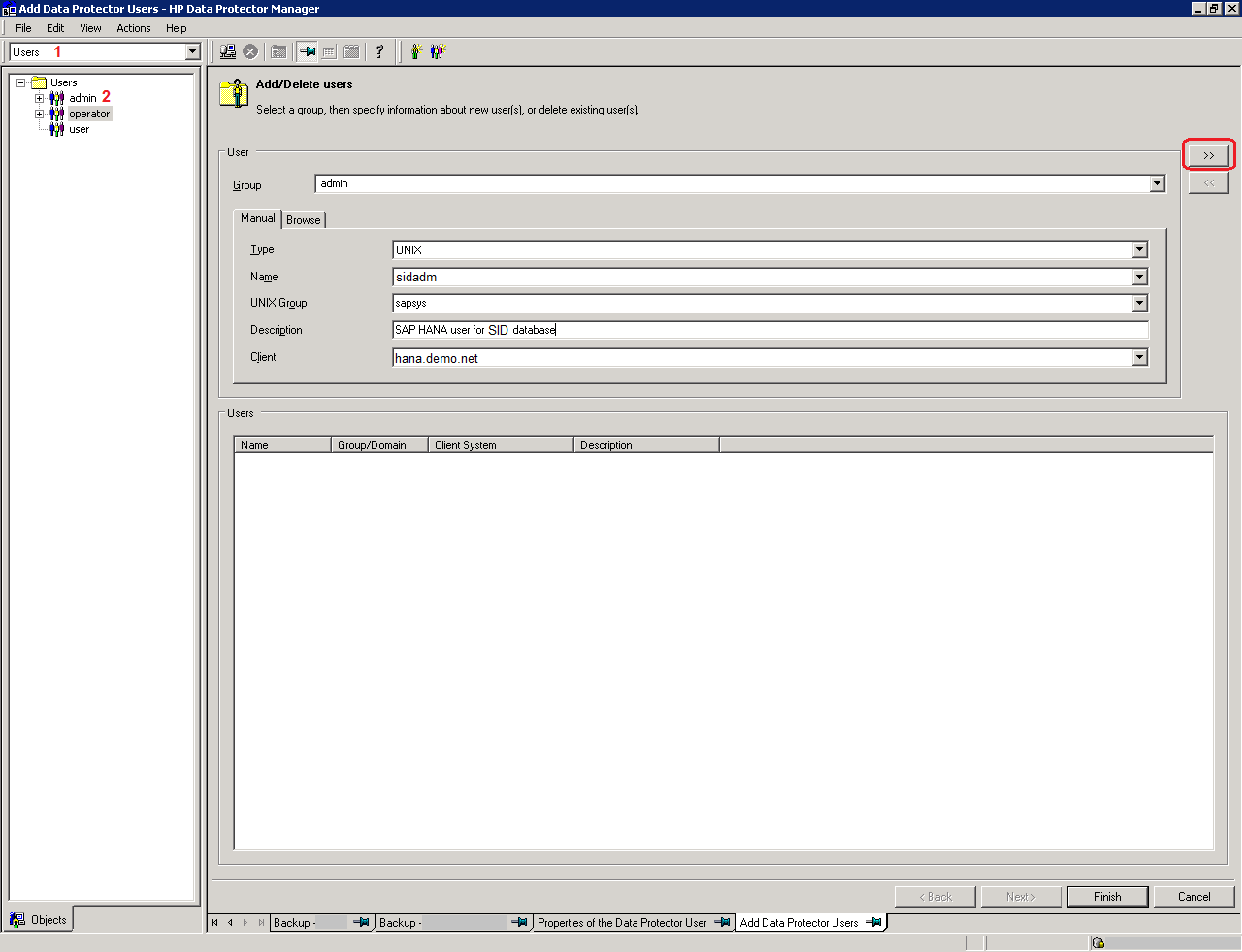
Task: Open the Objects tab at bottom left
Action: pyautogui.click(x=39, y=919)
